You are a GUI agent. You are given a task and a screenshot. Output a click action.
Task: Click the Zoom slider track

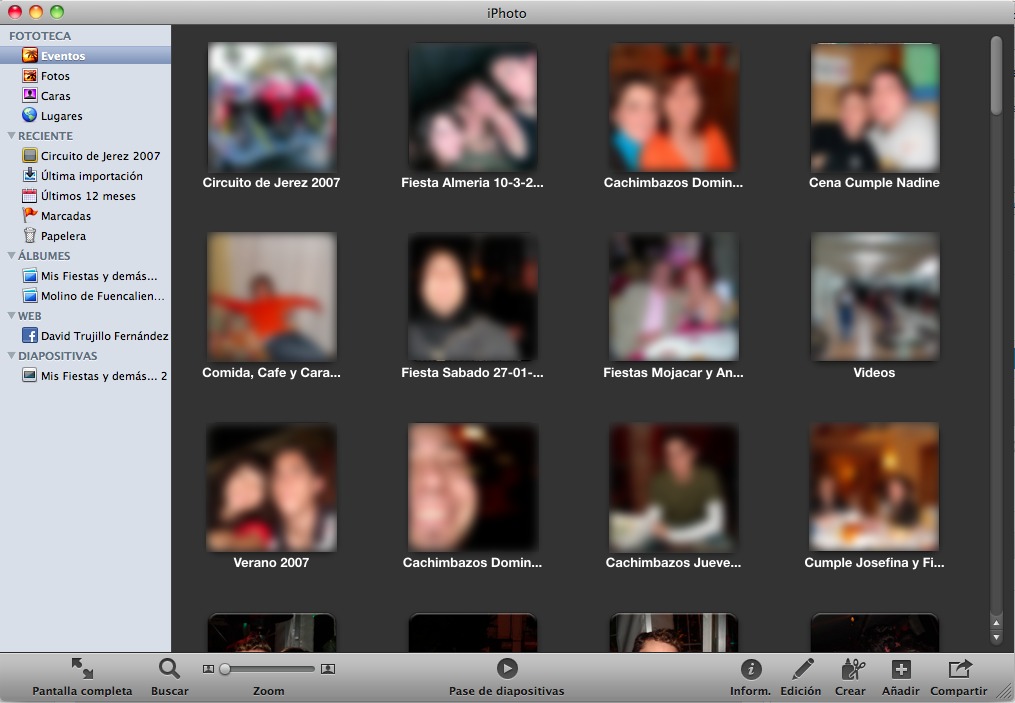tap(267, 669)
